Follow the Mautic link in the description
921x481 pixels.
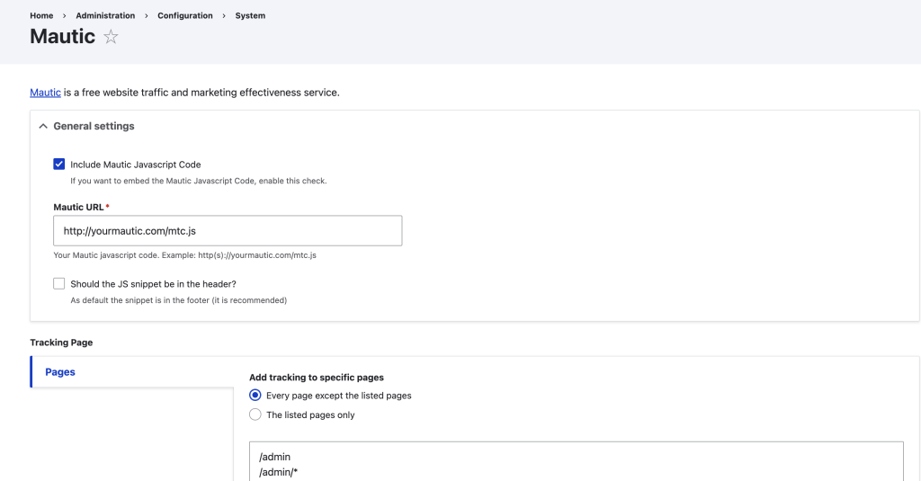pyautogui.click(x=45, y=92)
